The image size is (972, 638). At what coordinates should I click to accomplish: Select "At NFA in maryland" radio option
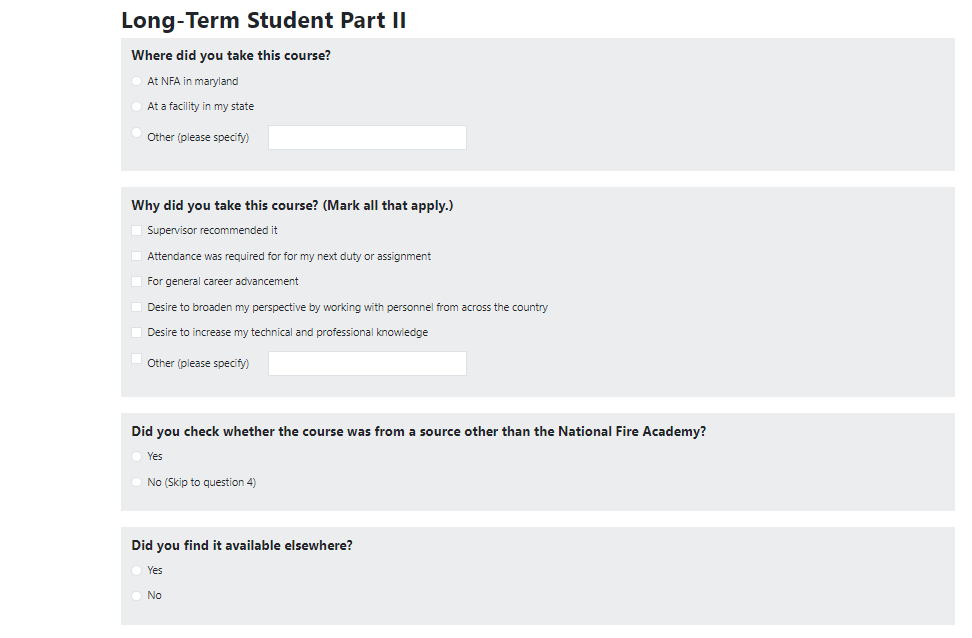[137, 81]
